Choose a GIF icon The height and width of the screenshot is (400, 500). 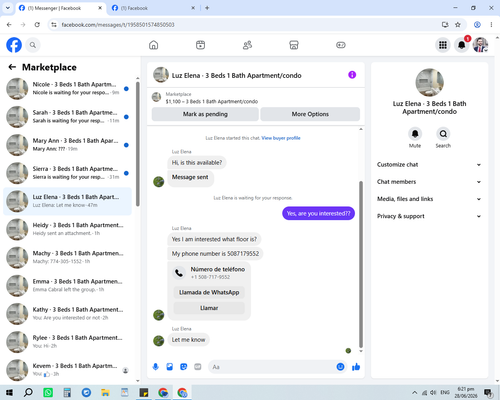(x=198, y=367)
